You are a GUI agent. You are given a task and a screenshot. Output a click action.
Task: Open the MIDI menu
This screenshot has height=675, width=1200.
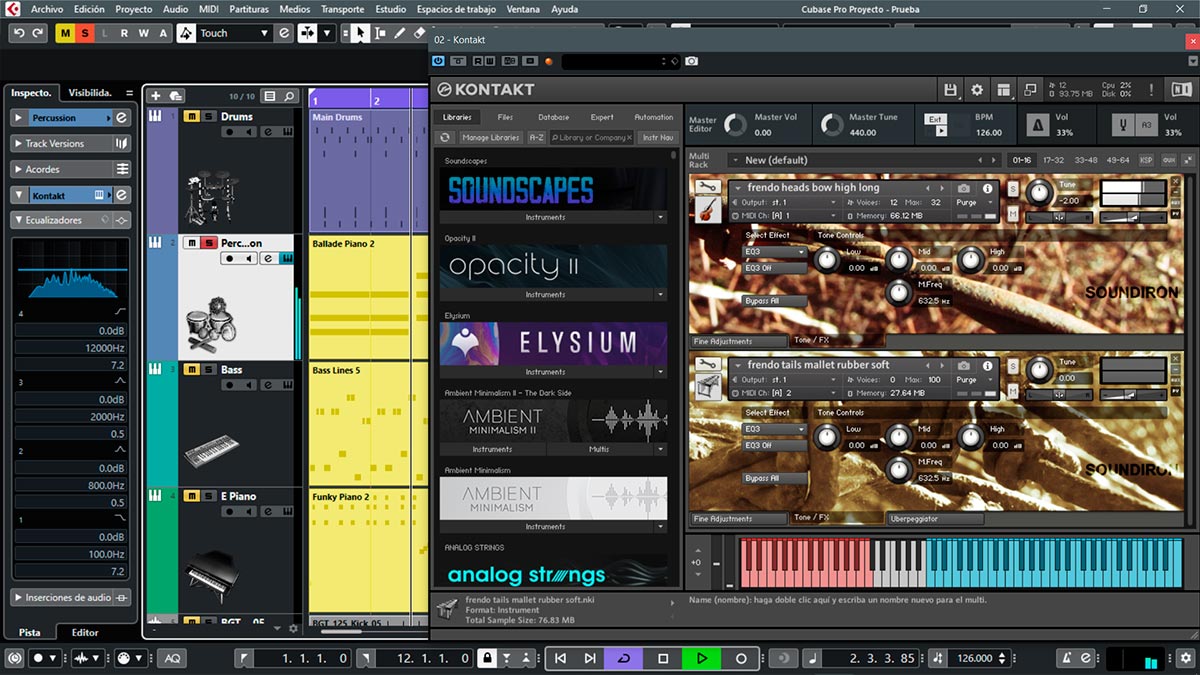pos(209,9)
